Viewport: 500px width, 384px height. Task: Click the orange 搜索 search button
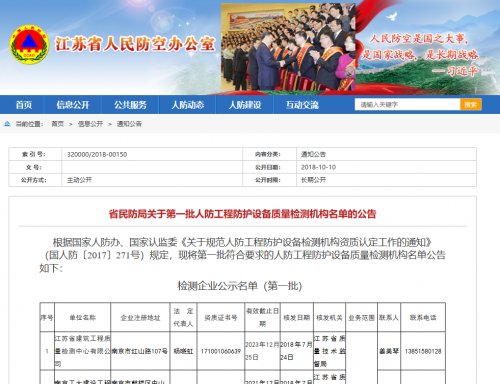tap(471, 105)
